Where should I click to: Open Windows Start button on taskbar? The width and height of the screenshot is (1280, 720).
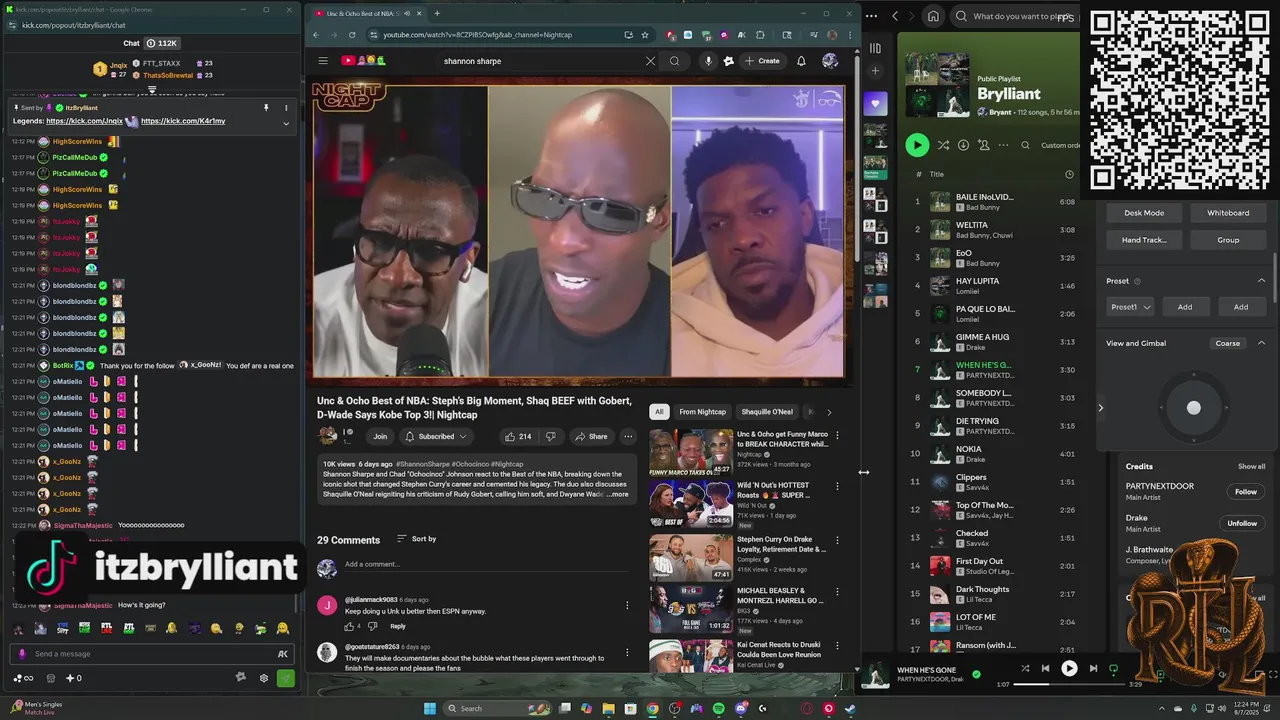pos(430,709)
